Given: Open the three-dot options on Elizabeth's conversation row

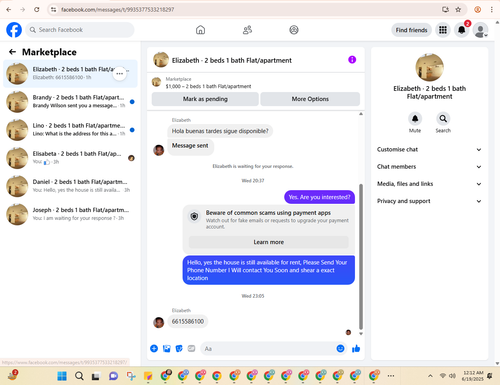Looking at the screenshot, I should (x=120, y=74).
